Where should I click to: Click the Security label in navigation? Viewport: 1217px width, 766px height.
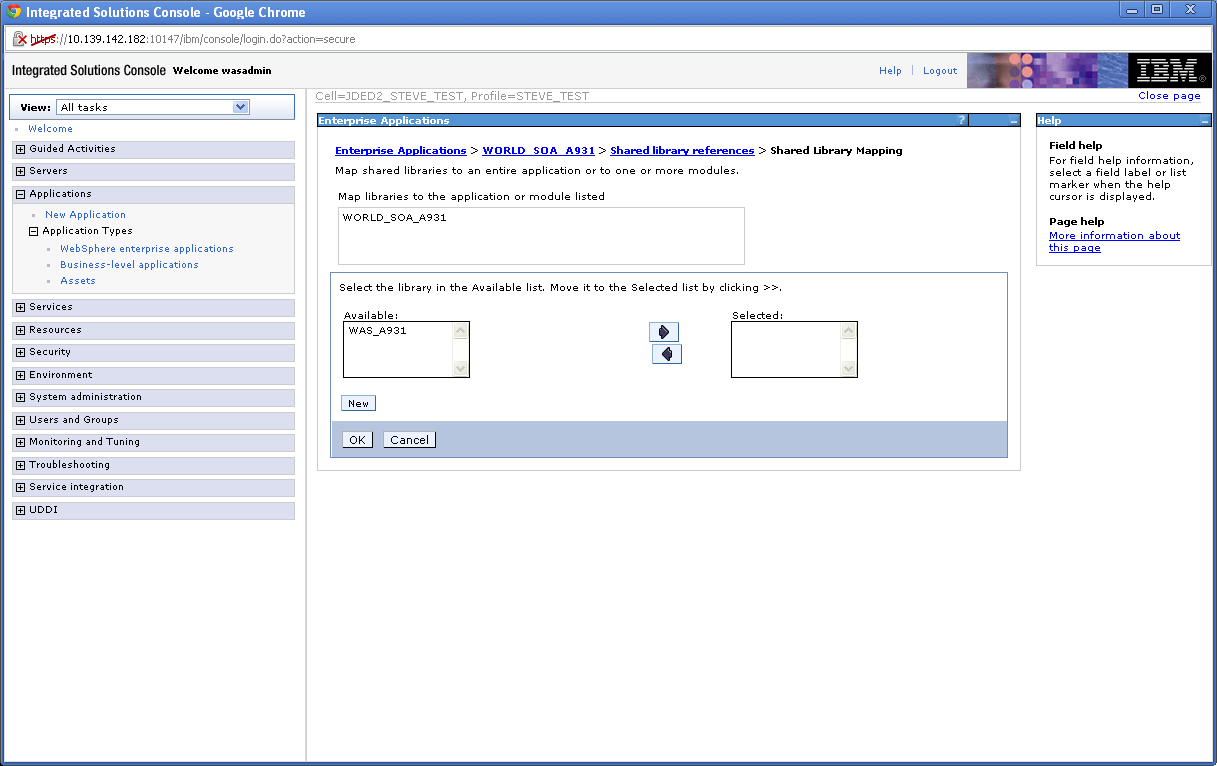pyautogui.click(x=50, y=352)
